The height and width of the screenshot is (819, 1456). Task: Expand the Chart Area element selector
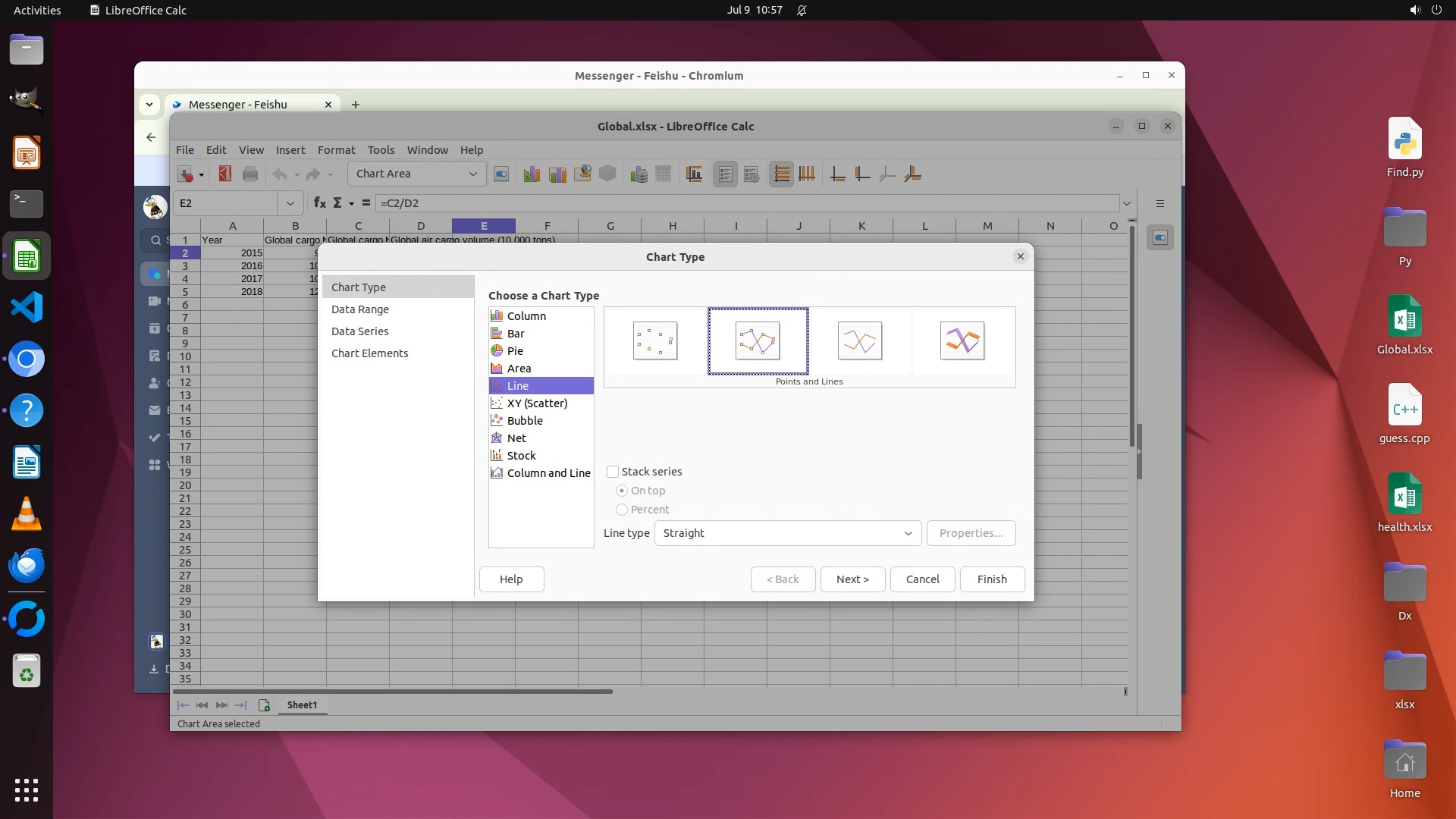tap(472, 174)
